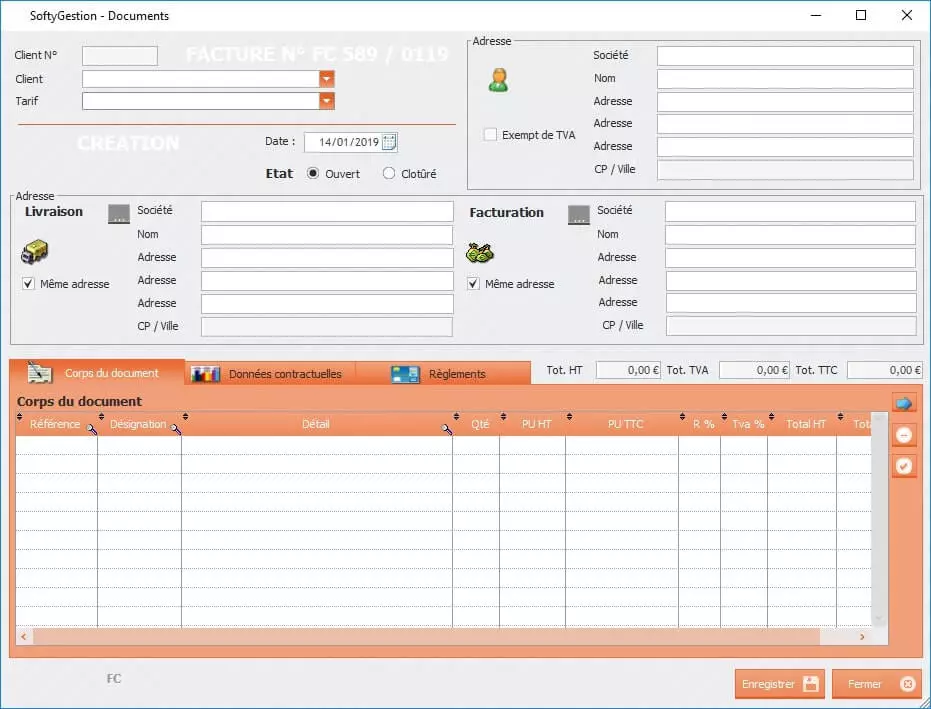931x709 pixels.
Task: Select the Ouvert state radio button
Action: (x=313, y=173)
